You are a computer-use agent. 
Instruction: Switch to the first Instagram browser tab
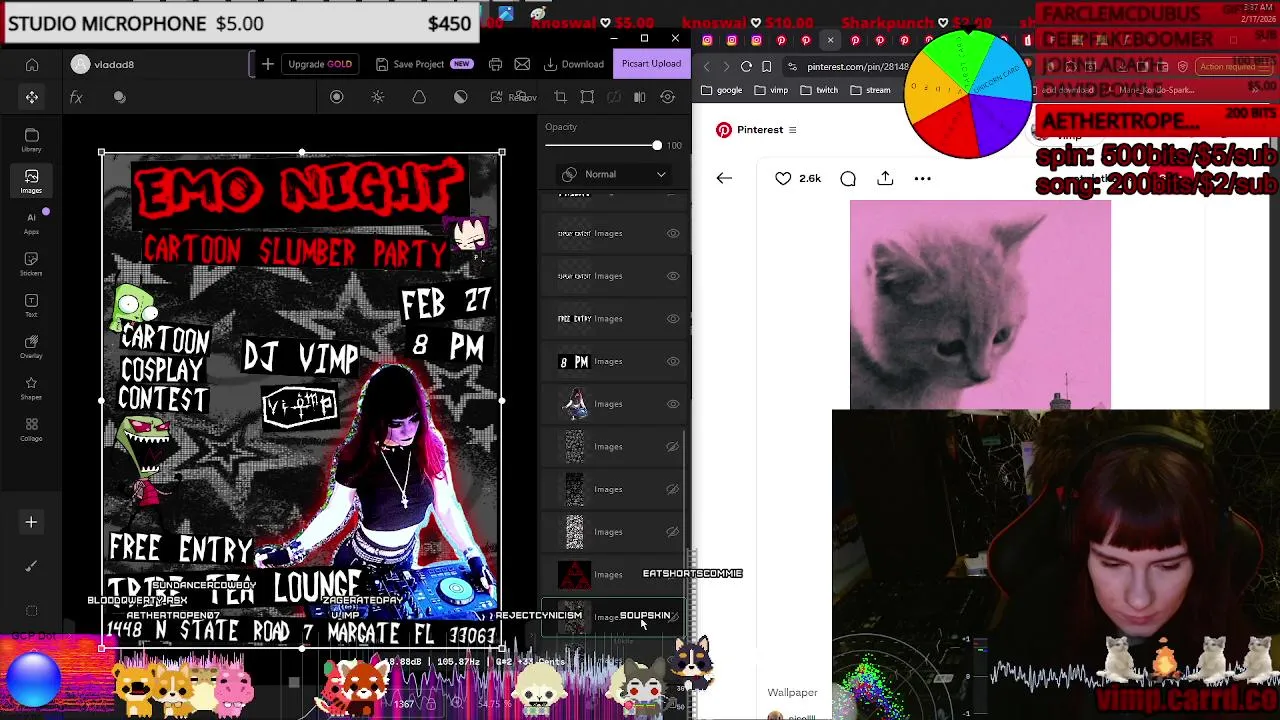[708, 40]
